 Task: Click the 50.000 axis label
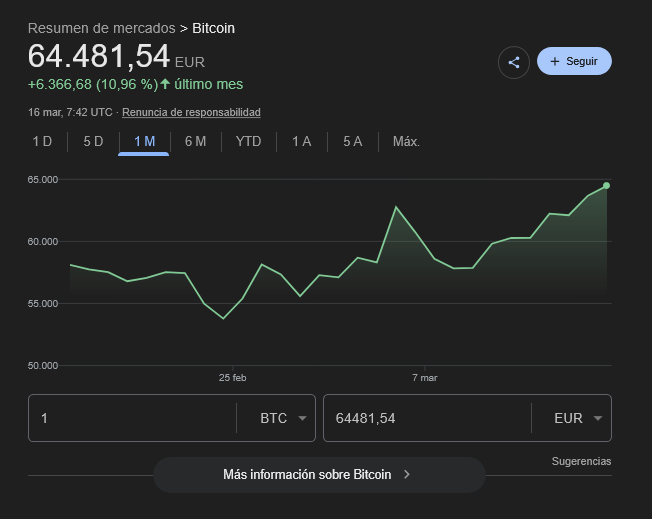pyautogui.click(x=43, y=366)
